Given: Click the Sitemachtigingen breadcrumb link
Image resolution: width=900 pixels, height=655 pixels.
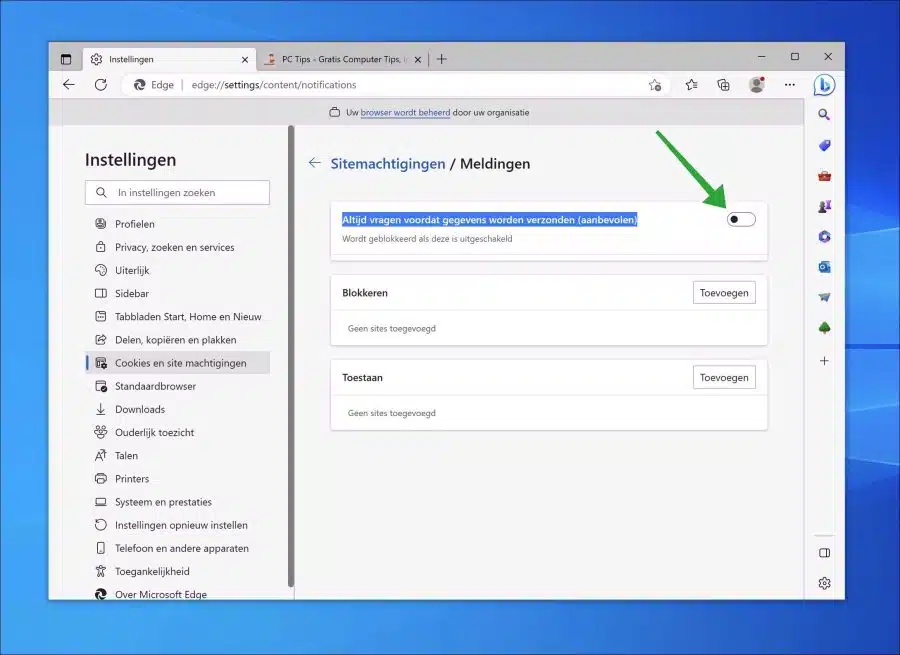Looking at the screenshot, I should [x=387, y=164].
